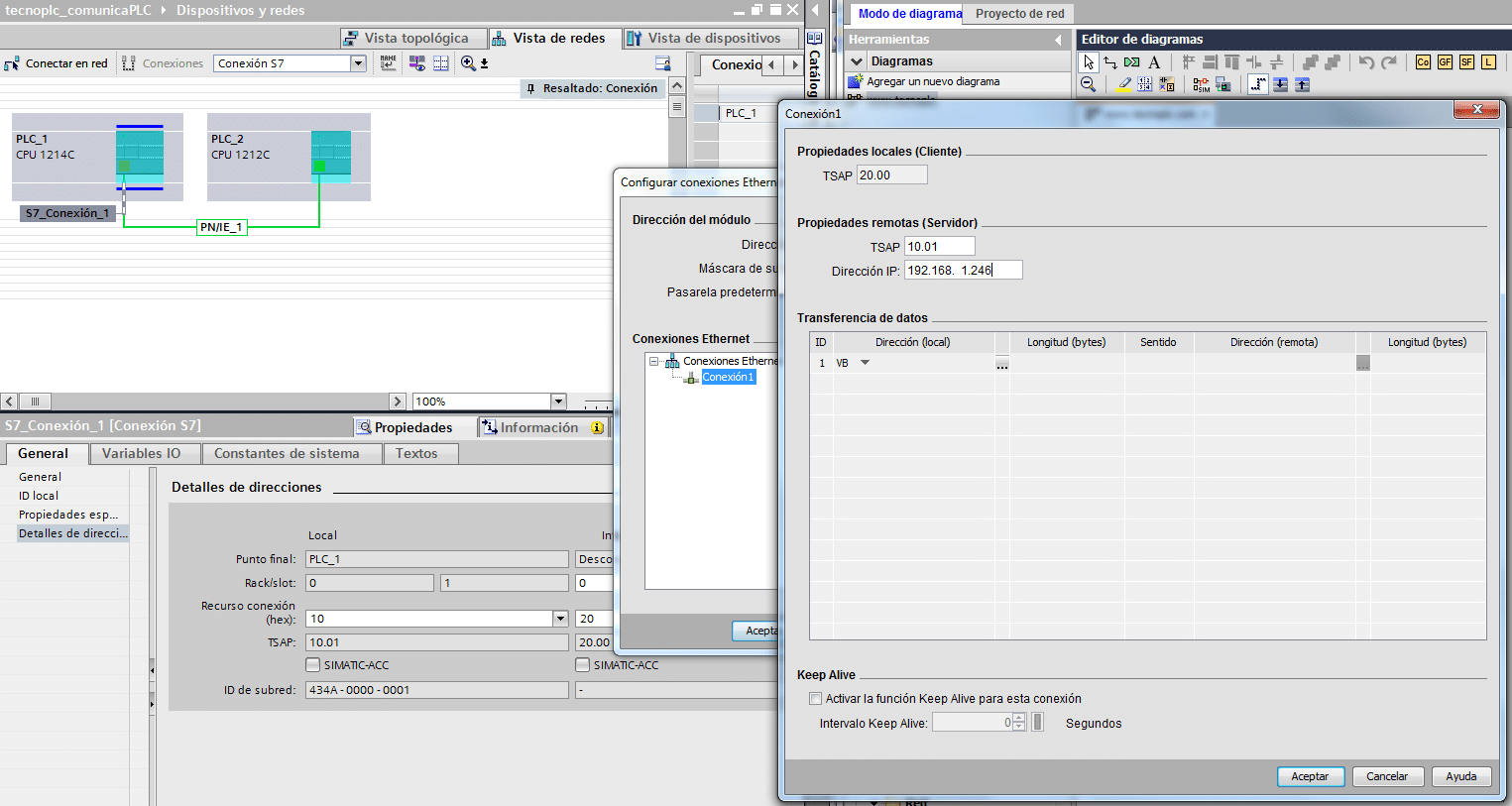Enable Keep Alive function checkbox
The height and width of the screenshot is (806, 1512).
(x=815, y=698)
